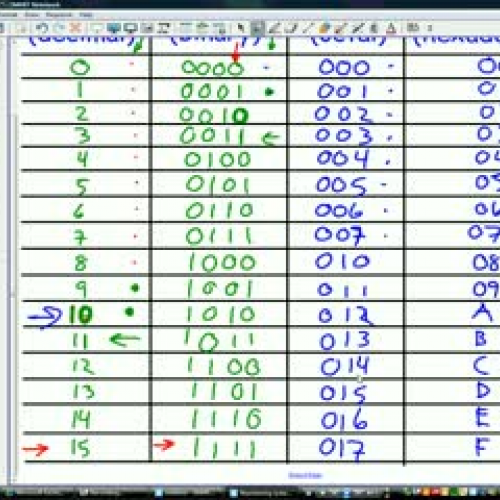Toggle the dual page display icon
The image size is (500, 500).
click(x=131, y=28)
